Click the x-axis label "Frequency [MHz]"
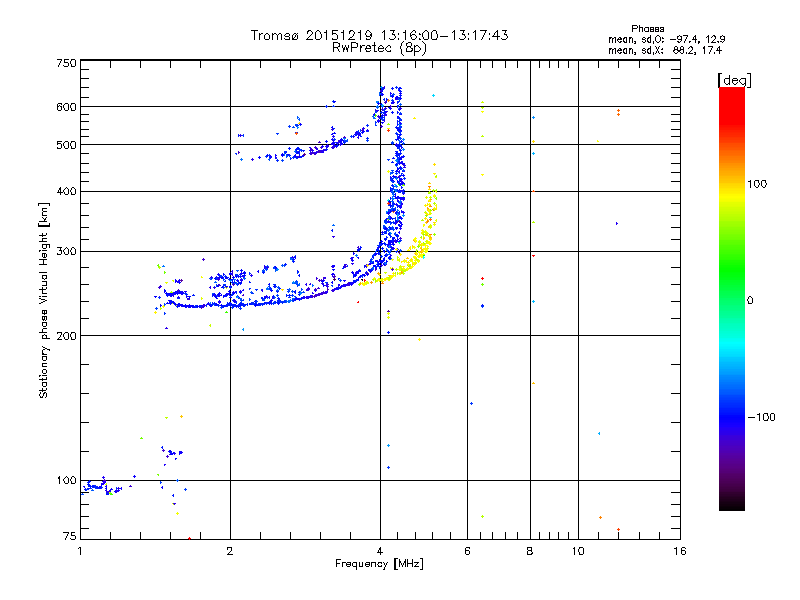Screen dimensions: 800x600 pyautogui.click(x=379, y=564)
